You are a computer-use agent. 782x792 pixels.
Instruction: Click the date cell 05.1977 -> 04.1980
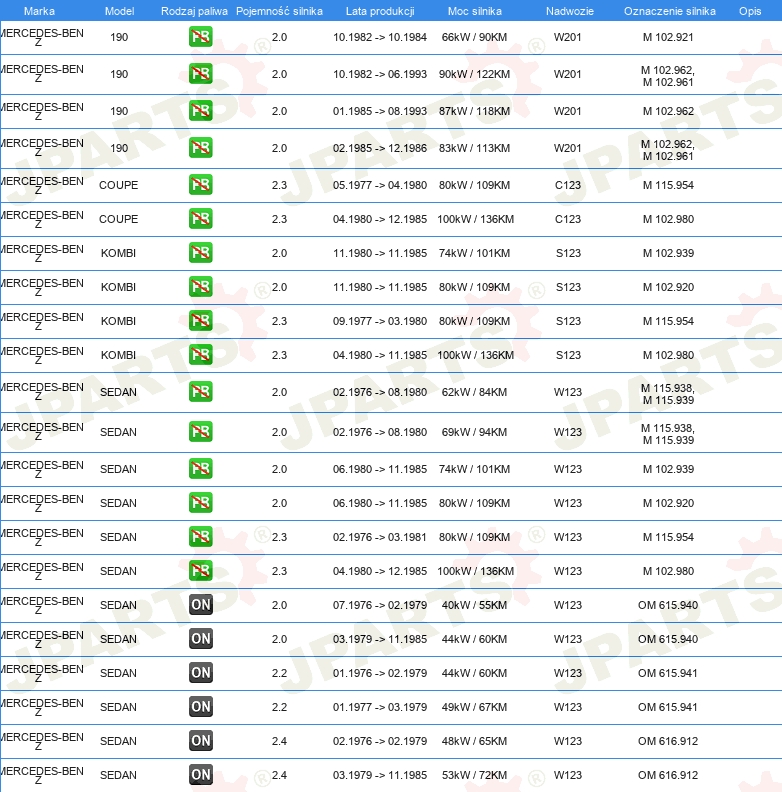coord(380,185)
